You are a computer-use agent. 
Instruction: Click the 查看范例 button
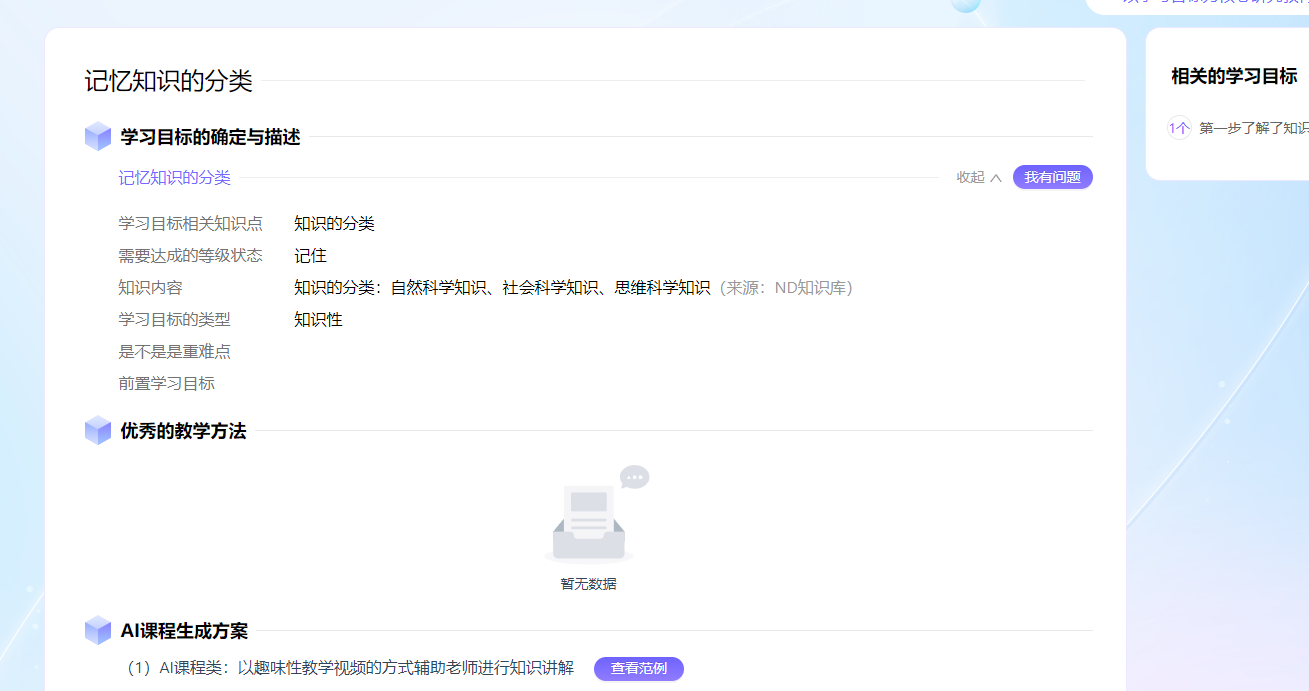click(639, 669)
